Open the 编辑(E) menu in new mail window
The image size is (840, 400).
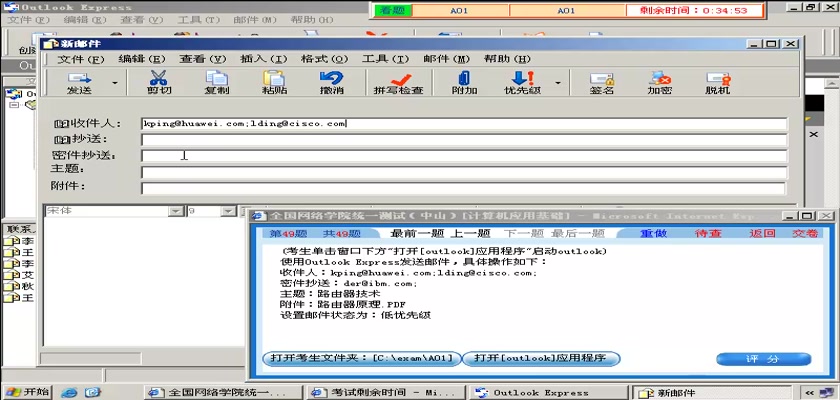coord(142,59)
